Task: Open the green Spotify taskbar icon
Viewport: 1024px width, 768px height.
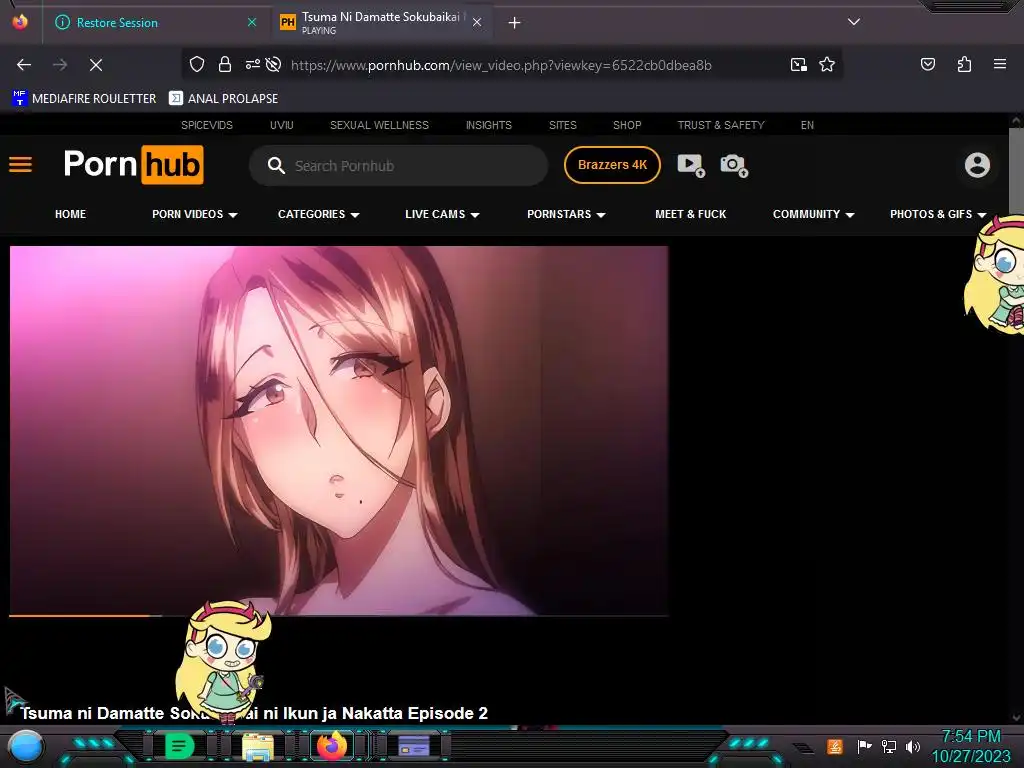Action: (180, 746)
